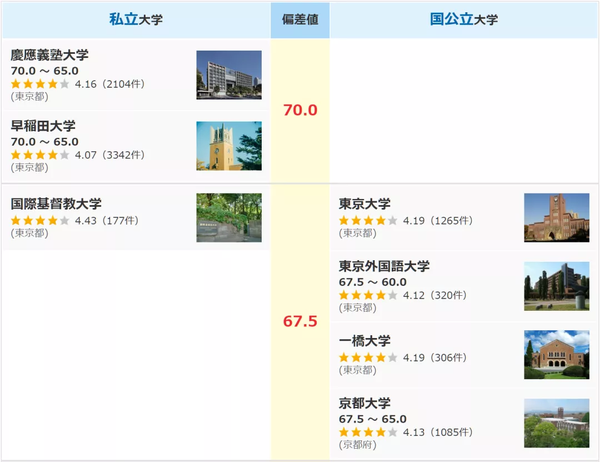The height and width of the screenshot is (462, 600).
Task: Open the 東京大学 university name link
Action: point(364,204)
